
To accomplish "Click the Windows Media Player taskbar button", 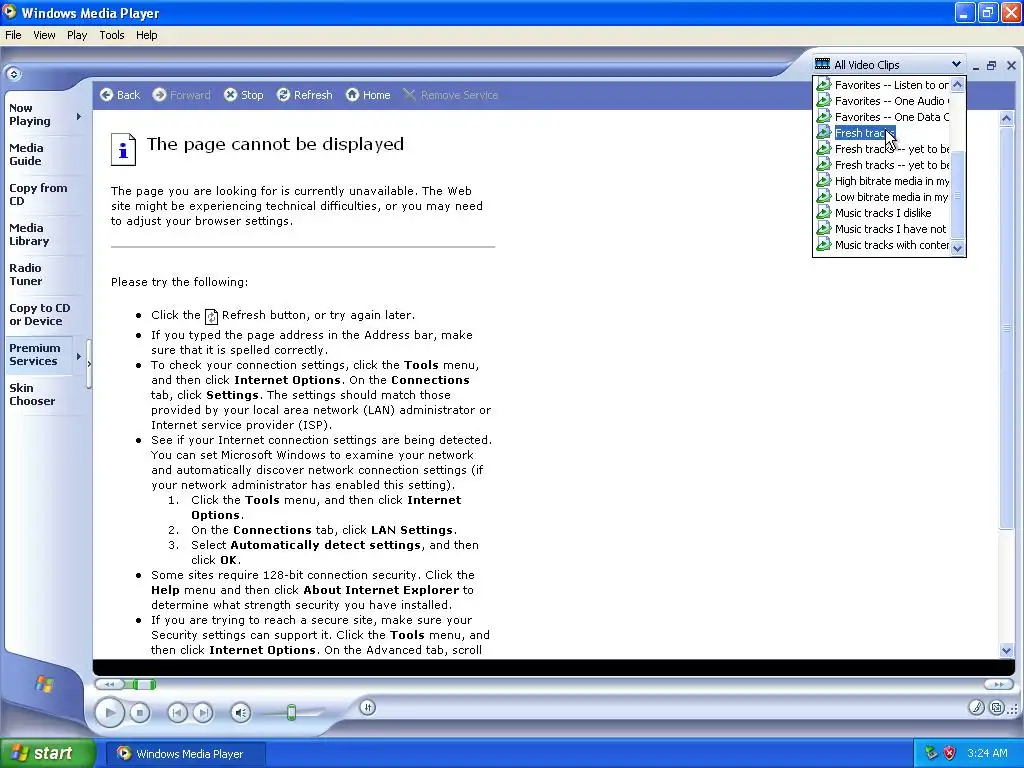I will [185, 754].
